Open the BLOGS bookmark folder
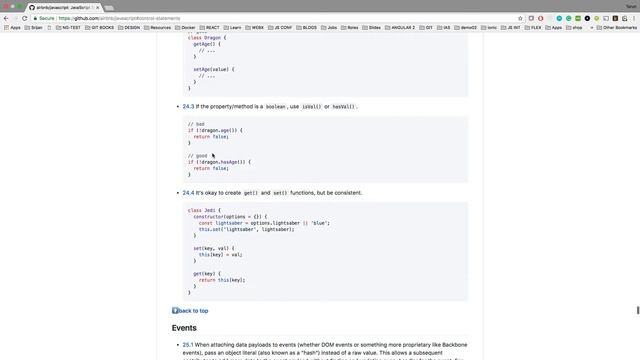The width and height of the screenshot is (640, 360). 307,28
